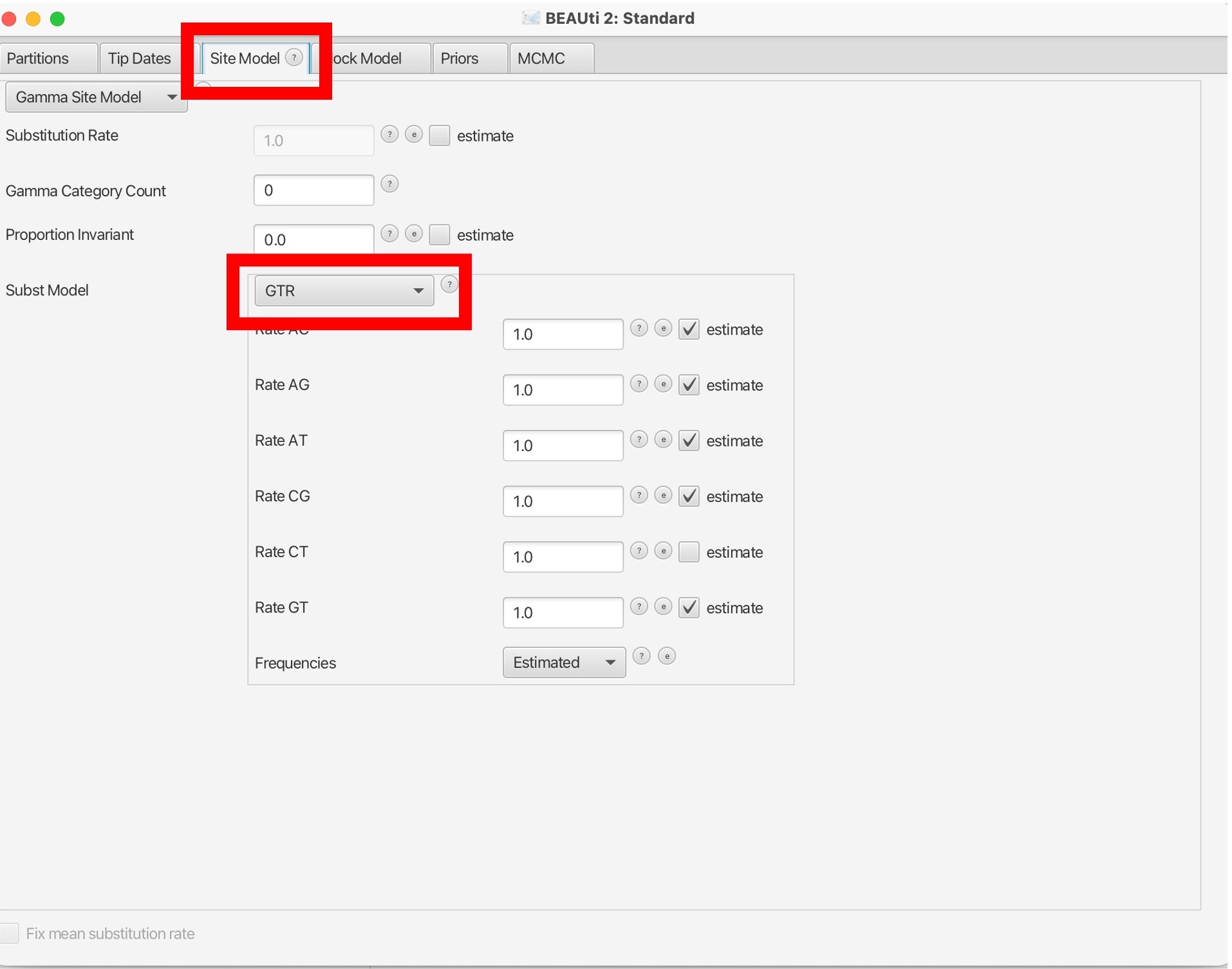Image resolution: width=1232 pixels, height=969 pixels.
Task: Click the edit 'e' icon next to Frequencies
Action: [x=667, y=656]
